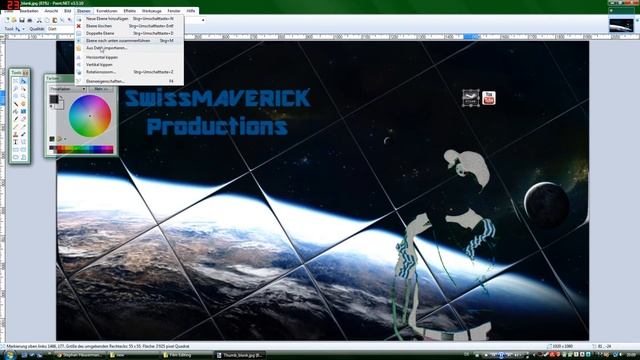Choose Horizontal kippen

click(x=130, y=57)
